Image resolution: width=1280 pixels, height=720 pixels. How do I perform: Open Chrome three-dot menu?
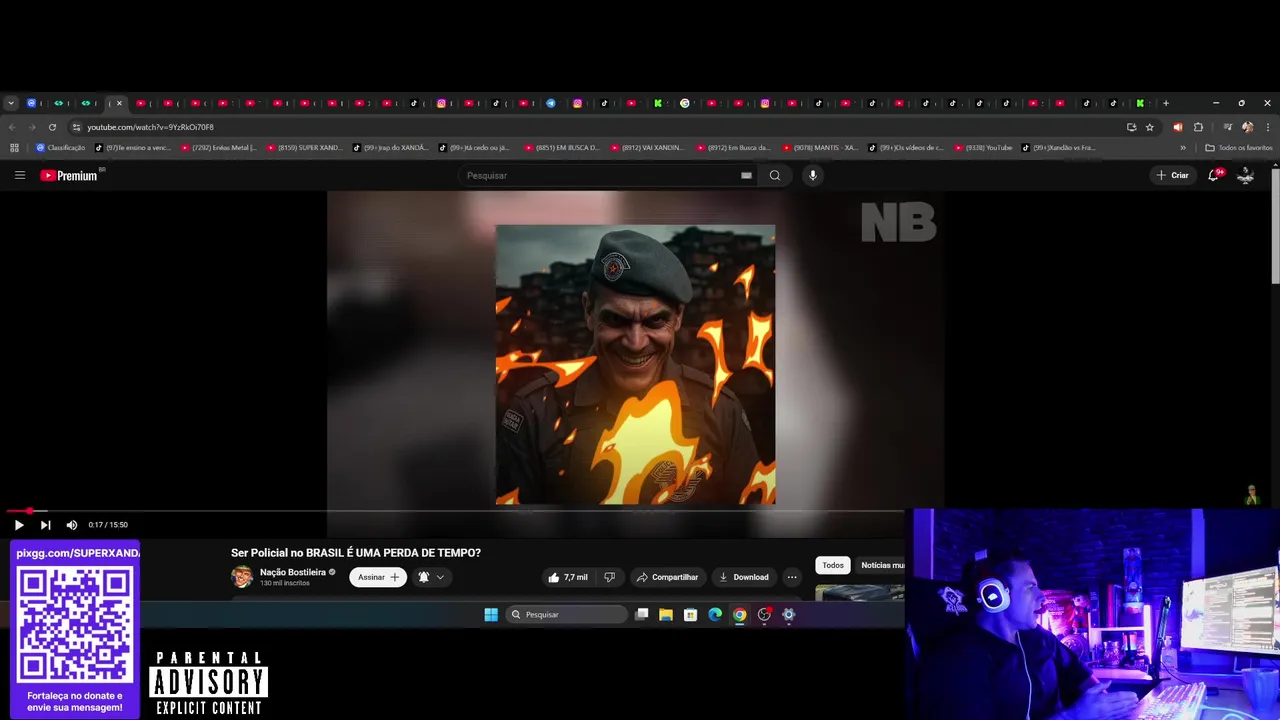pyautogui.click(x=1268, y=127)
